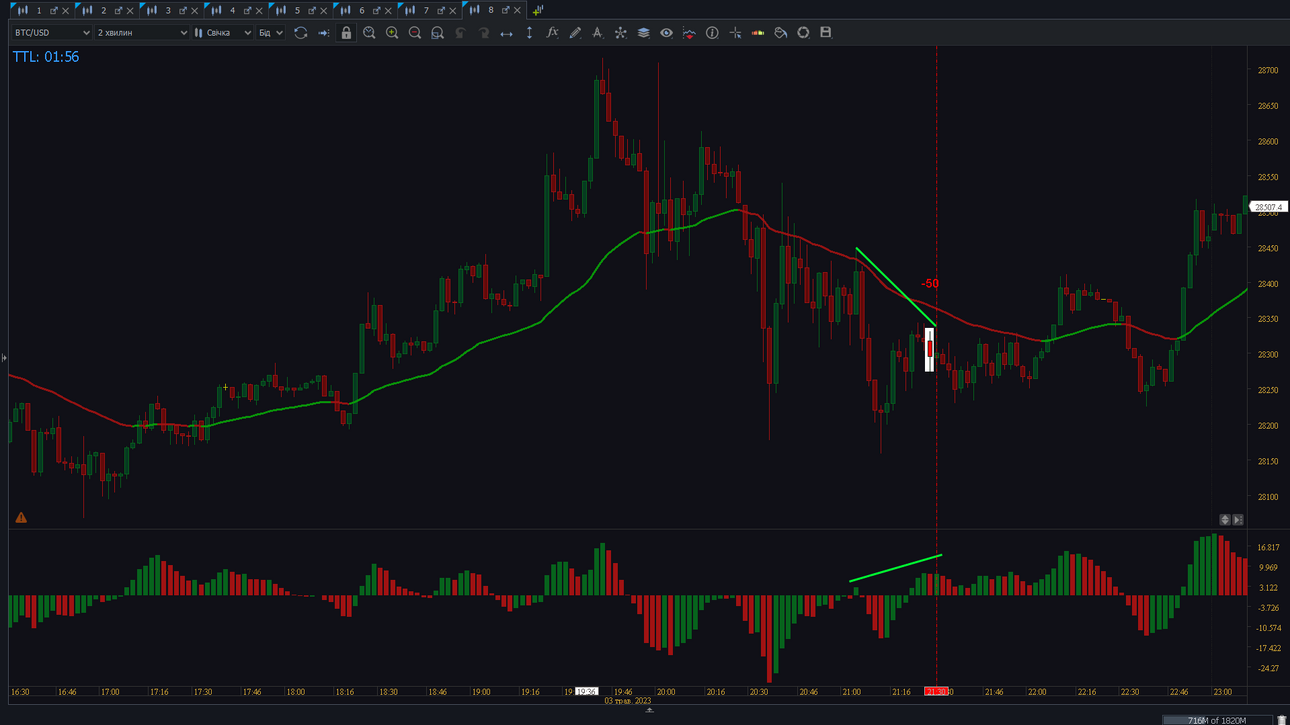The image size is (1290, 725).
Task: Open the BTC/USD symbol dropdown
Action: 52,33
